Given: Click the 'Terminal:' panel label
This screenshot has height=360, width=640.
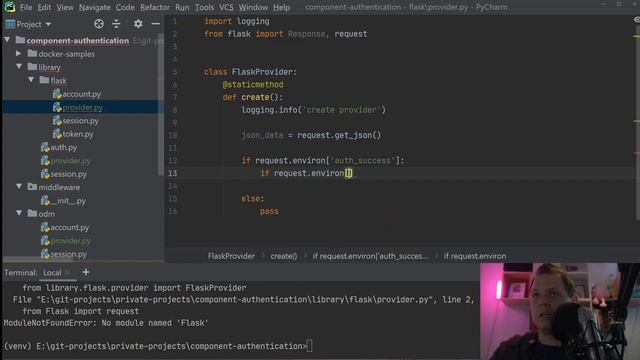Looking at the screenshot, I should [x=20, y=273].
